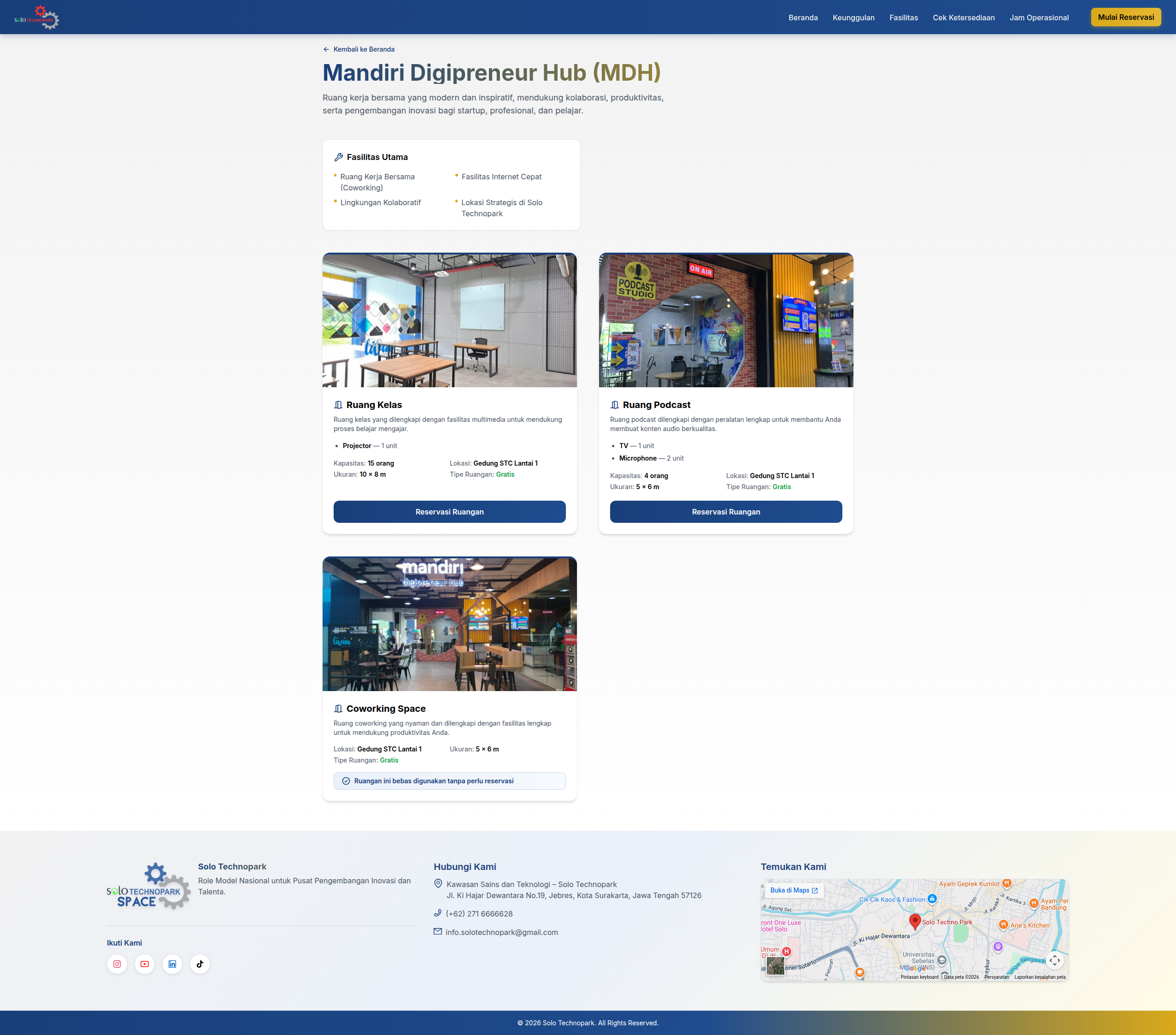
Task: Click the Cik-Cik Kaos & Fashion marker
Action: pos(932,899)
